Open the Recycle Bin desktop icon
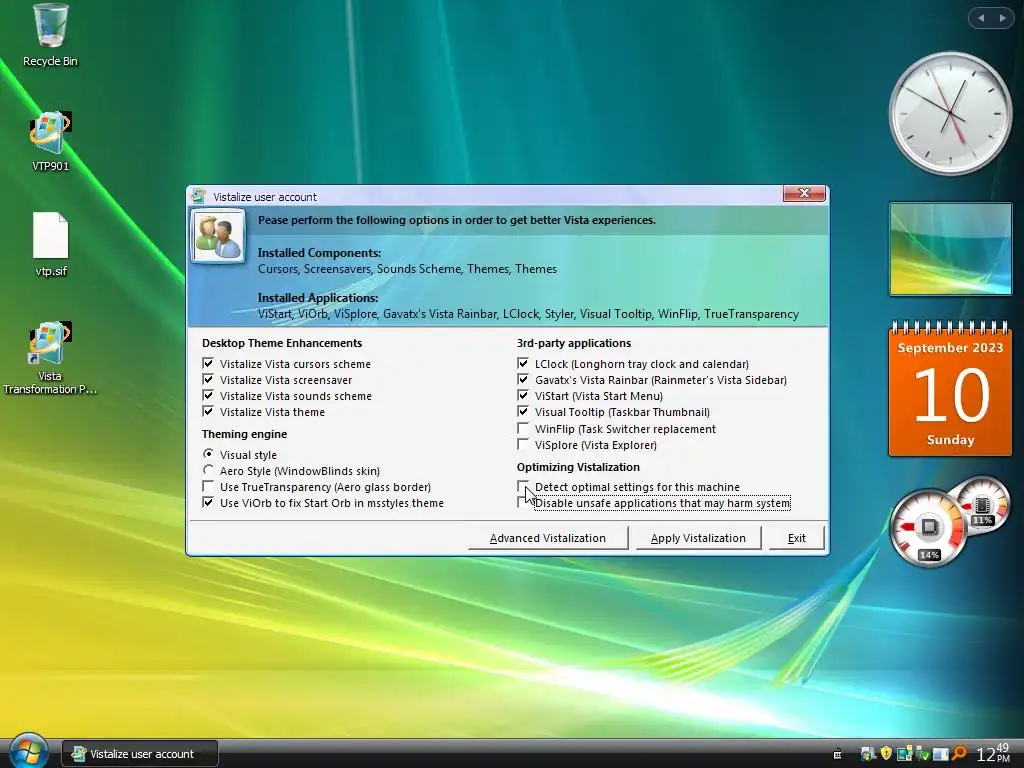Viewport: 1024px width, 768px height. 50,35
